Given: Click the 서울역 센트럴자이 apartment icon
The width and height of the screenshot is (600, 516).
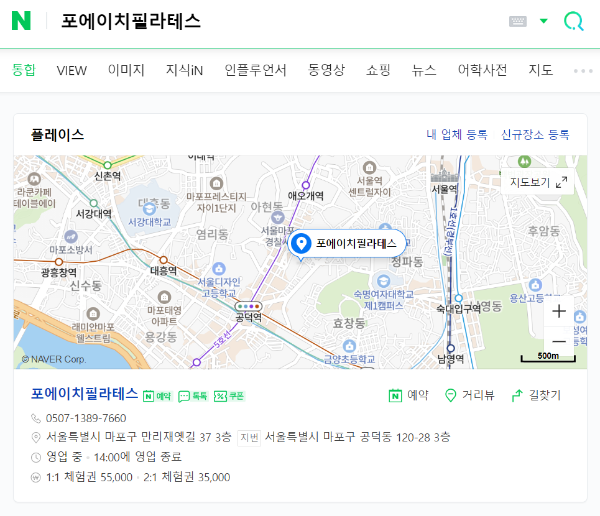Looking at the screenshot, I should click(369, 167).
